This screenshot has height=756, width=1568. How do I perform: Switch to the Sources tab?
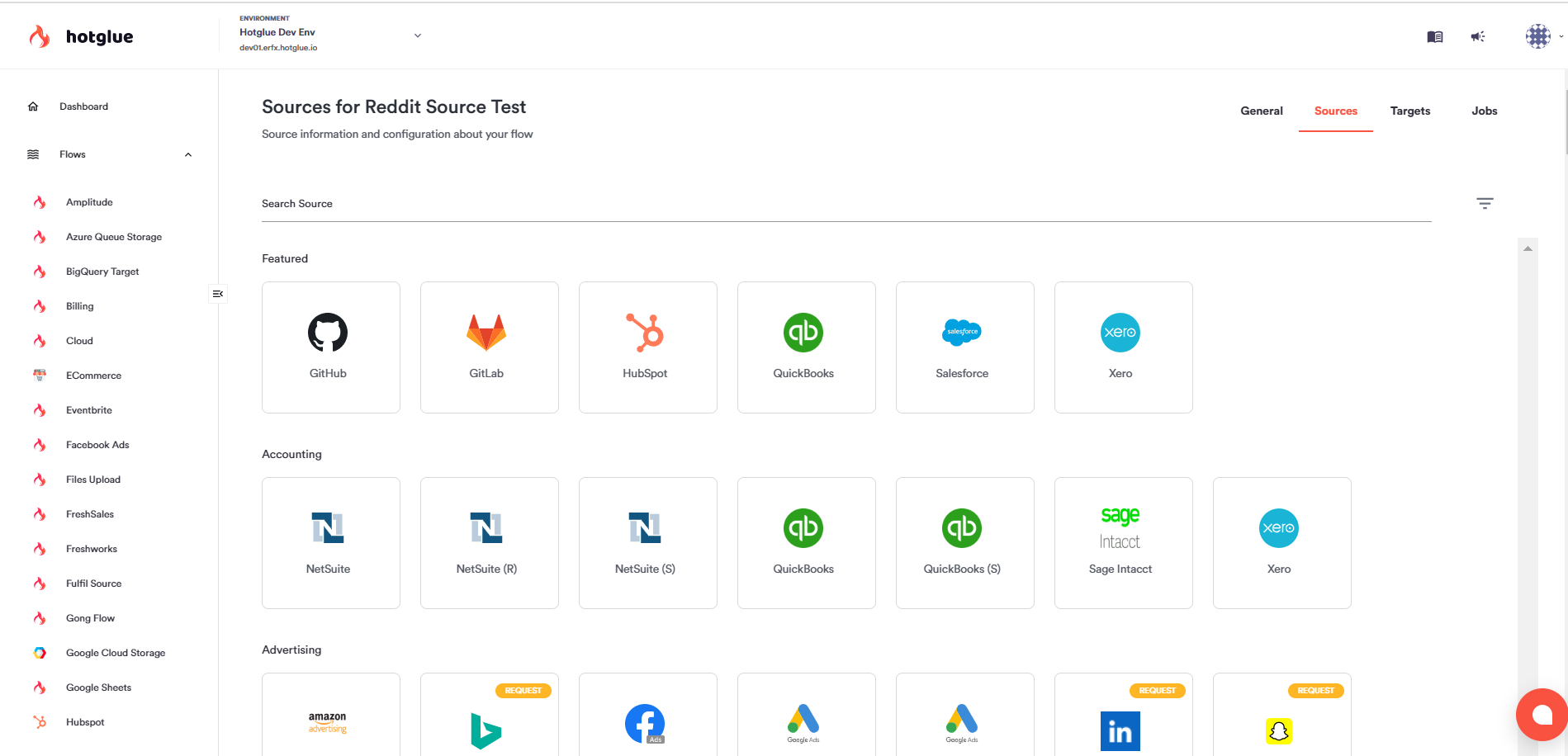(1336, 111)
